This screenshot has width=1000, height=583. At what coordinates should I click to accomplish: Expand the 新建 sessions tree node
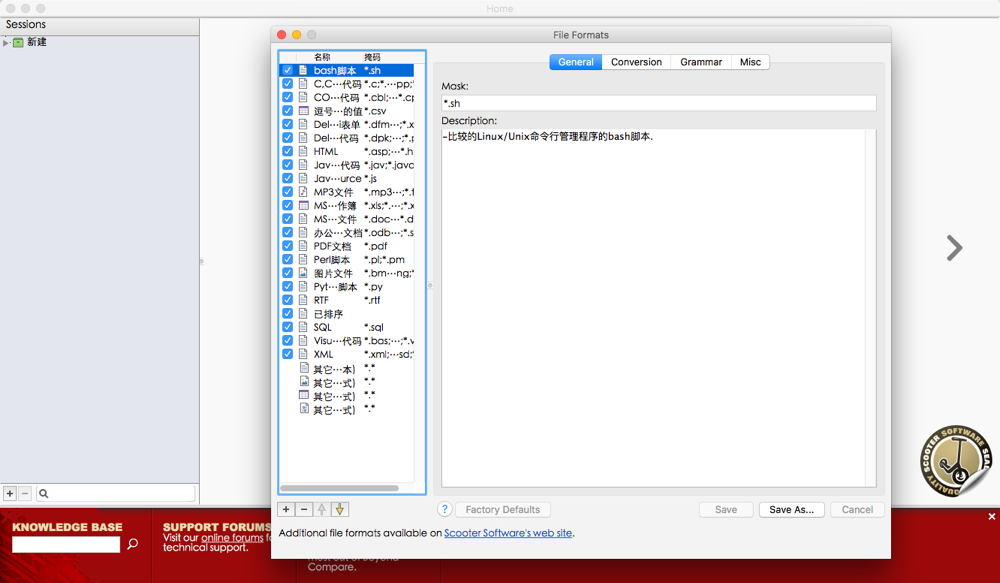[x=6, y=43]
